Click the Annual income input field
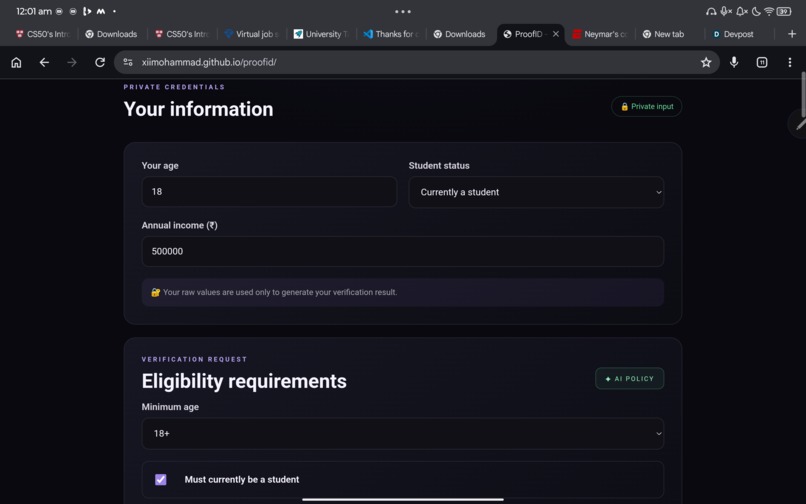 pyautogui.click(x=402, y=251)
